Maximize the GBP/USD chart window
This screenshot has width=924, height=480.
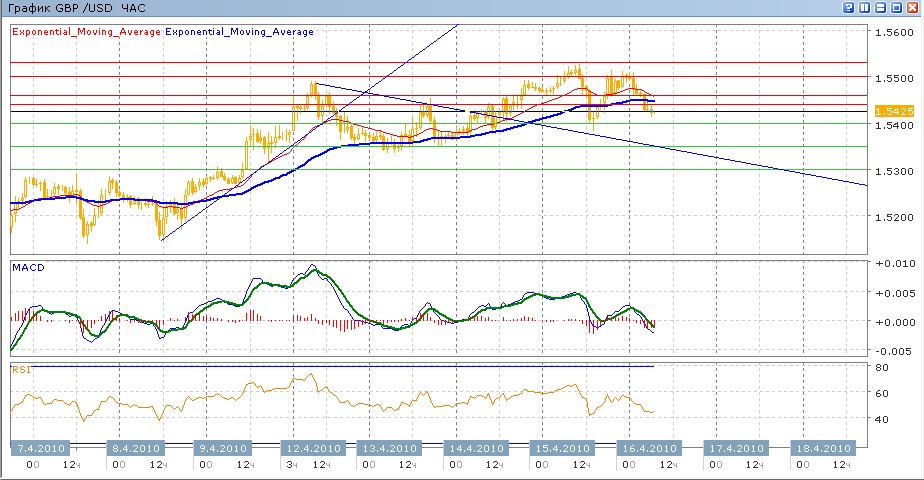pyautogui.click(x=897, y=8)
